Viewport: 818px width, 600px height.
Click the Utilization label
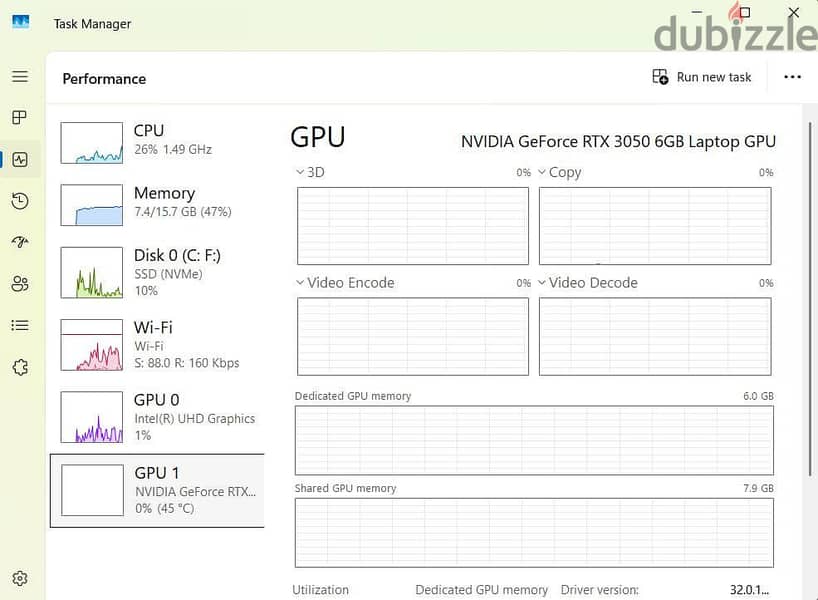[x=320, y=590]
